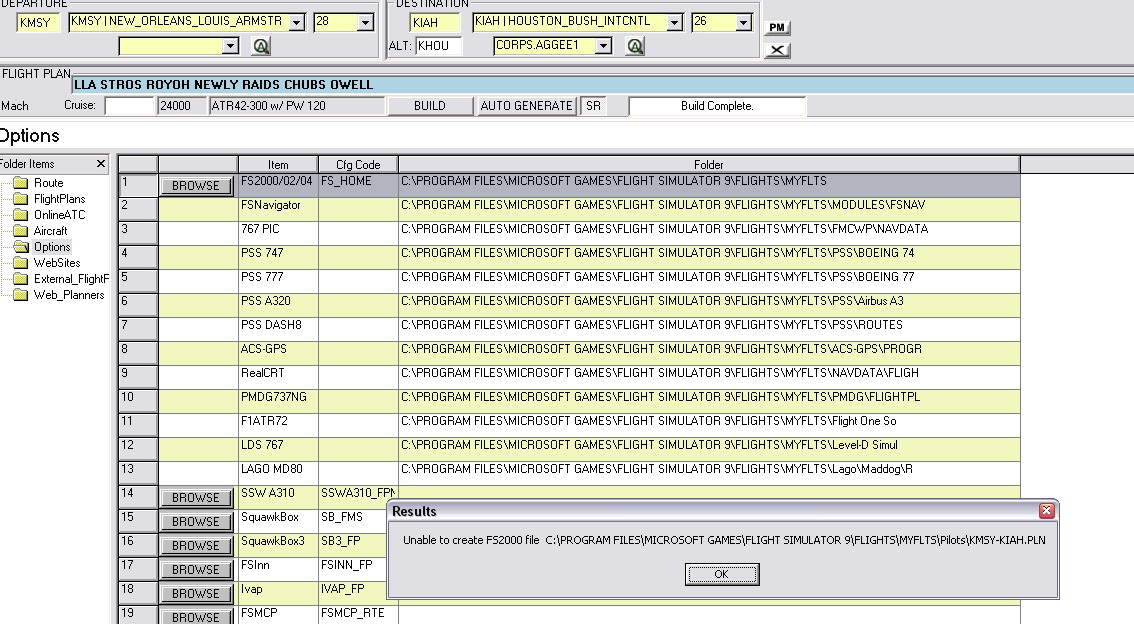The width and height of the screenshot is (1134, 624).
Task: Click the PM button
Action: tap(777, 27)
